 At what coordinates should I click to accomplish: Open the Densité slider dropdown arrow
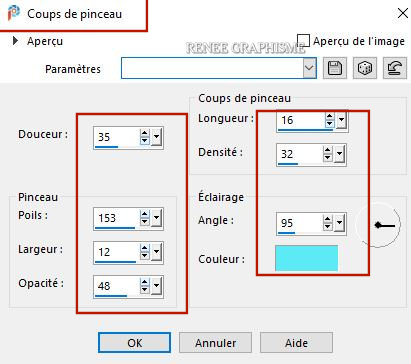coord(340,154)
